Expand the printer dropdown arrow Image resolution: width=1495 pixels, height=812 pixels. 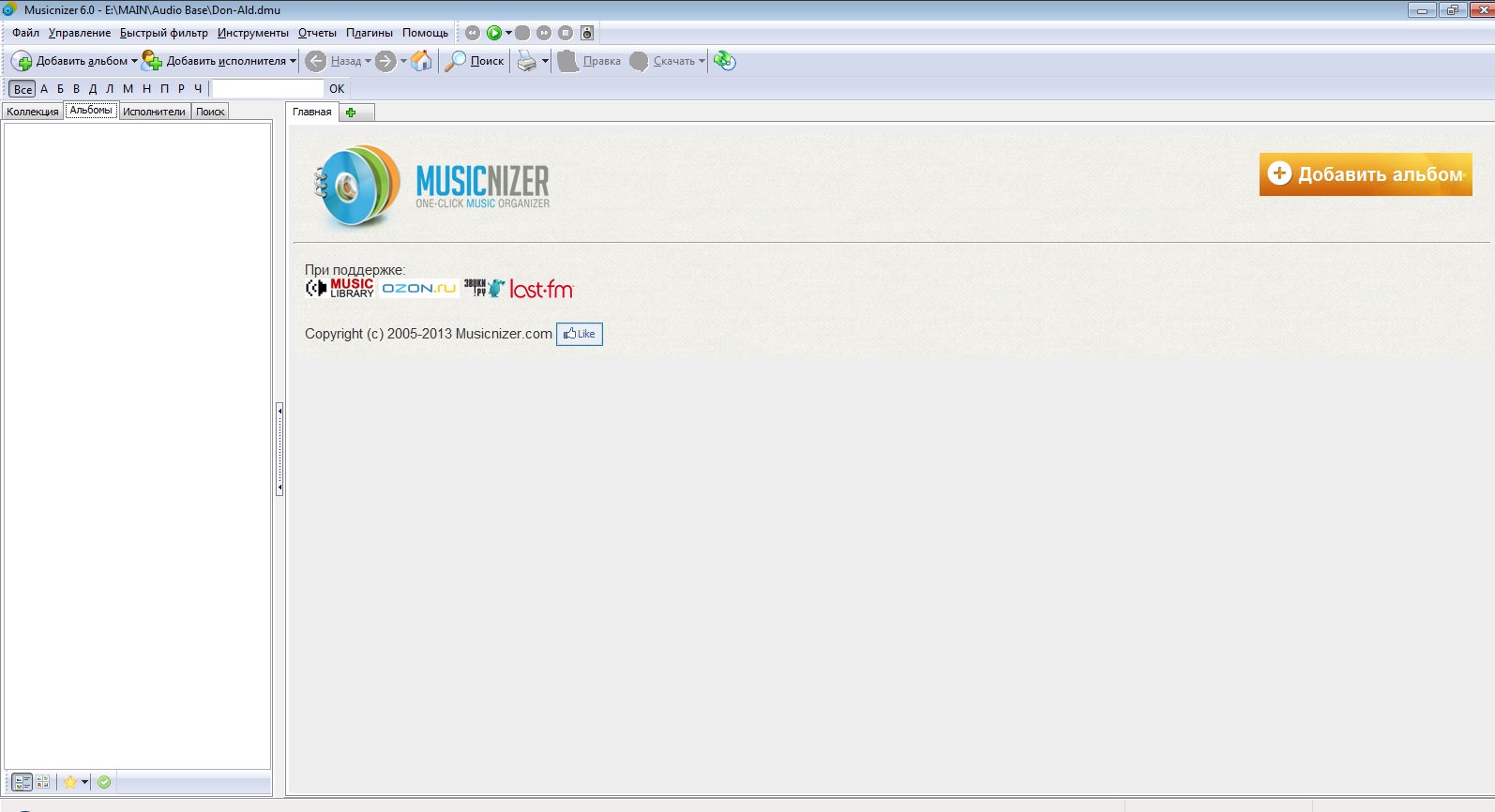click(x=545, y=61)
